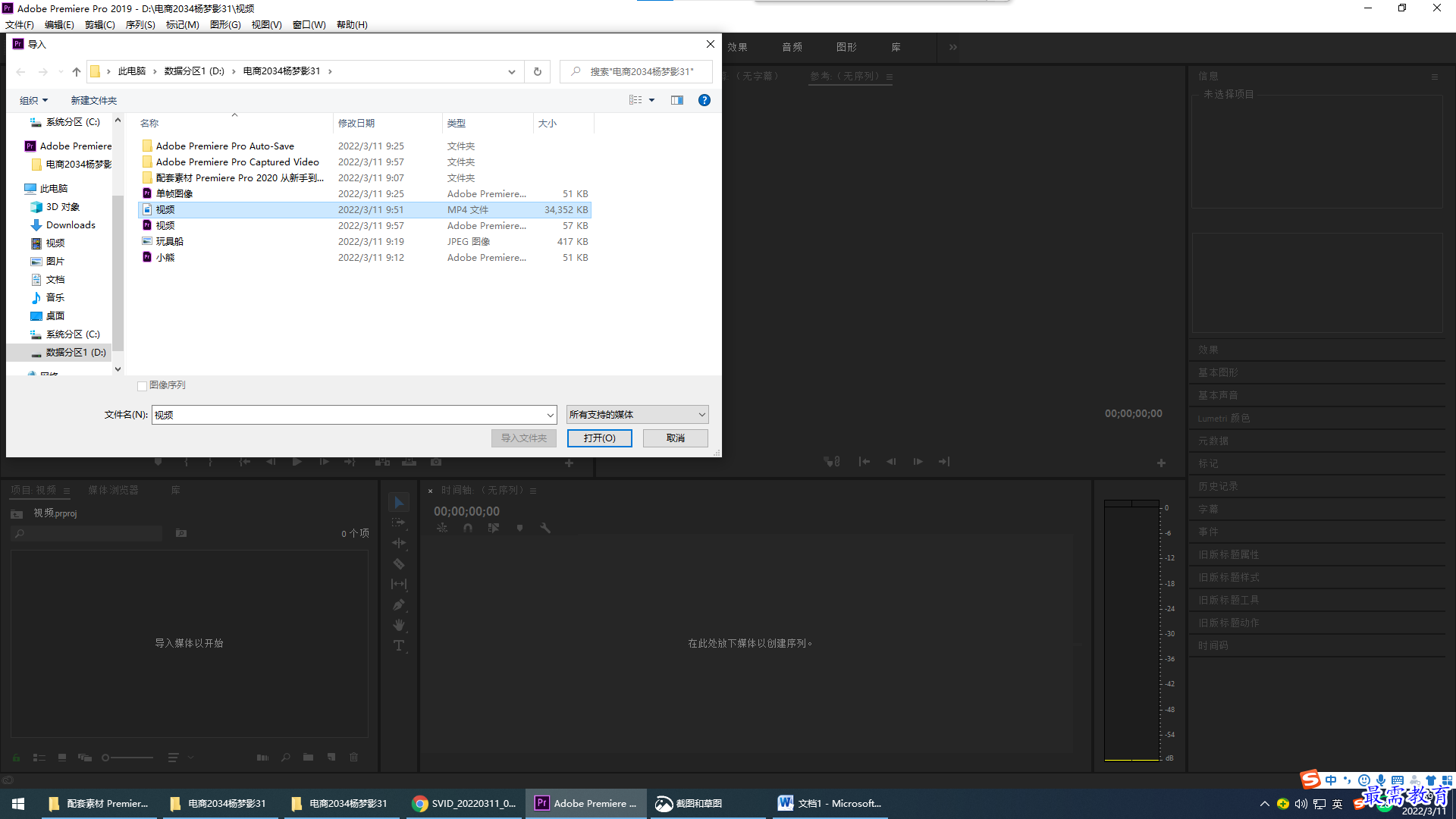Expand the address bar path dropdown
Screen dimensions: 1456x819
512,71
